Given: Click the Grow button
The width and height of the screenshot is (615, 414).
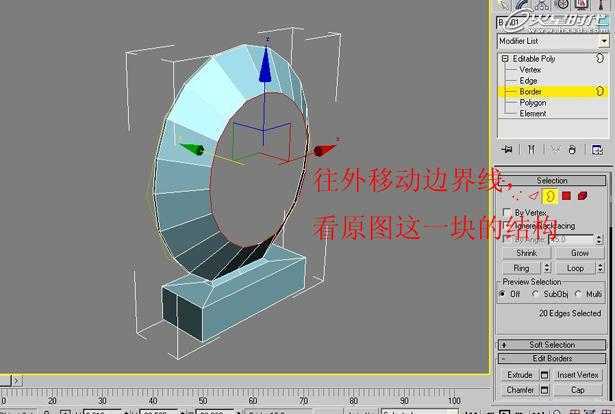Looking at the screenshot, I should coord(580,253).
